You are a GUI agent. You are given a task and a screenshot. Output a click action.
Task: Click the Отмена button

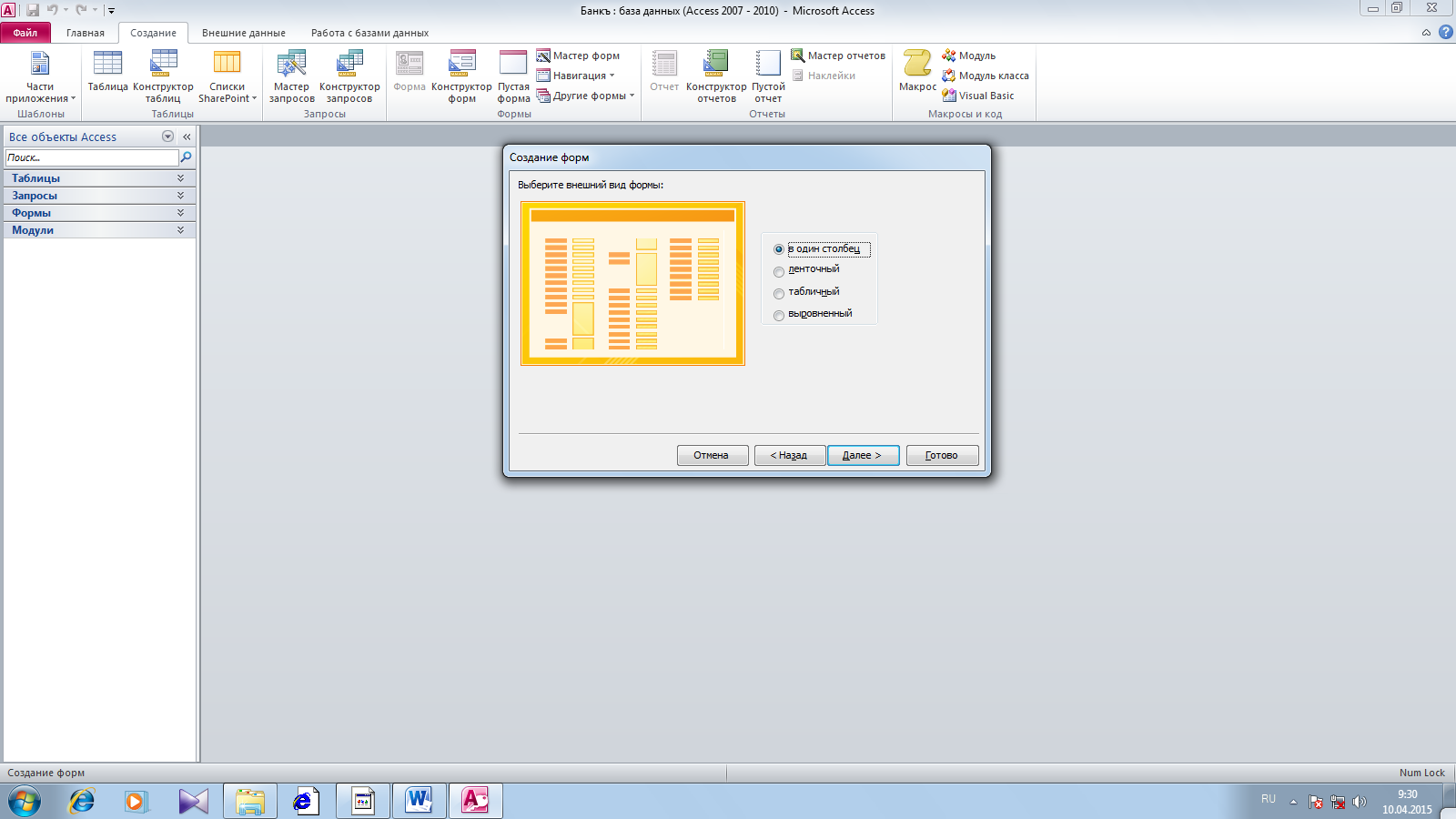pos(713,455)
